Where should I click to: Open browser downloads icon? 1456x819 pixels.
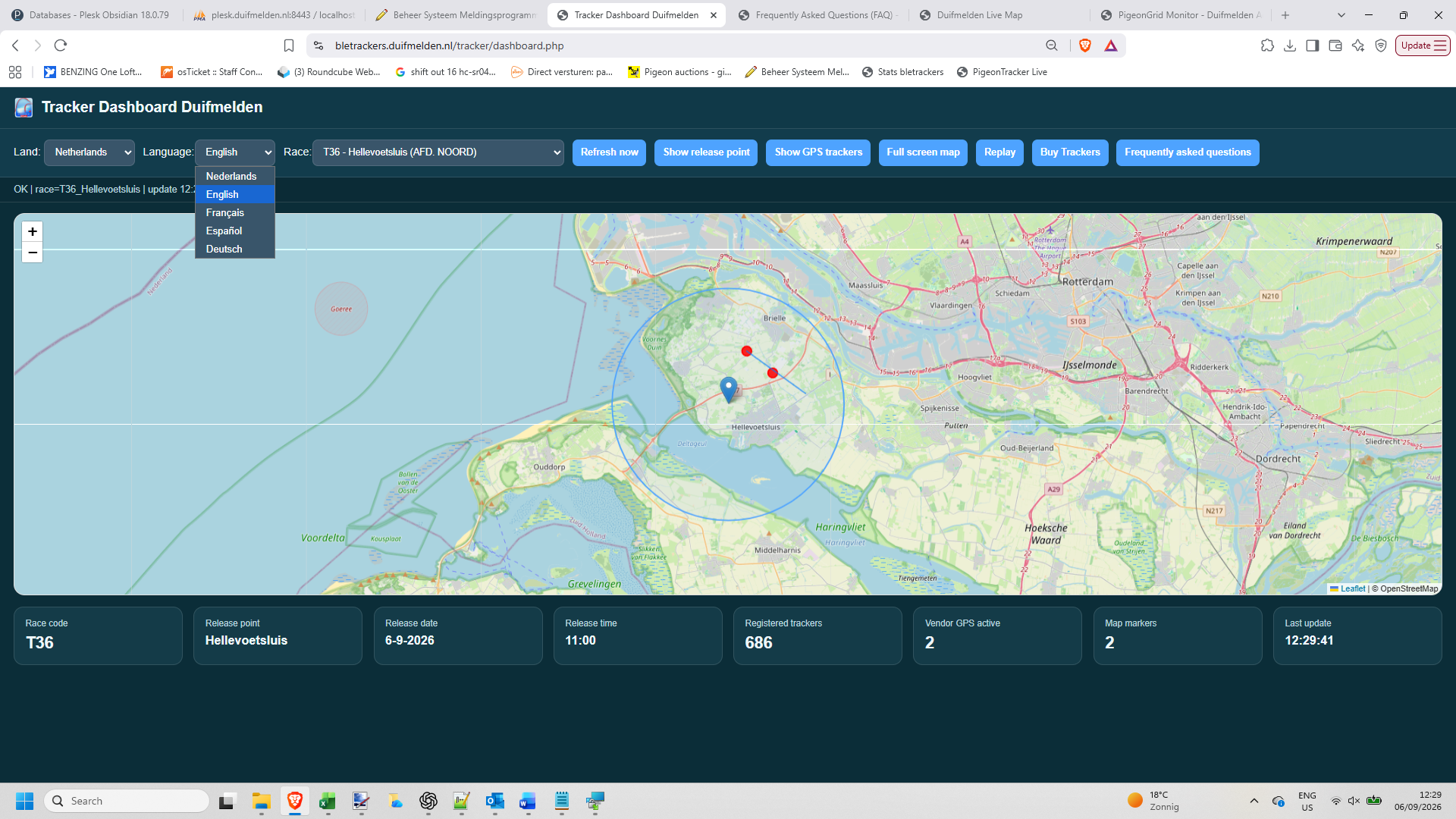[1290, 45]
